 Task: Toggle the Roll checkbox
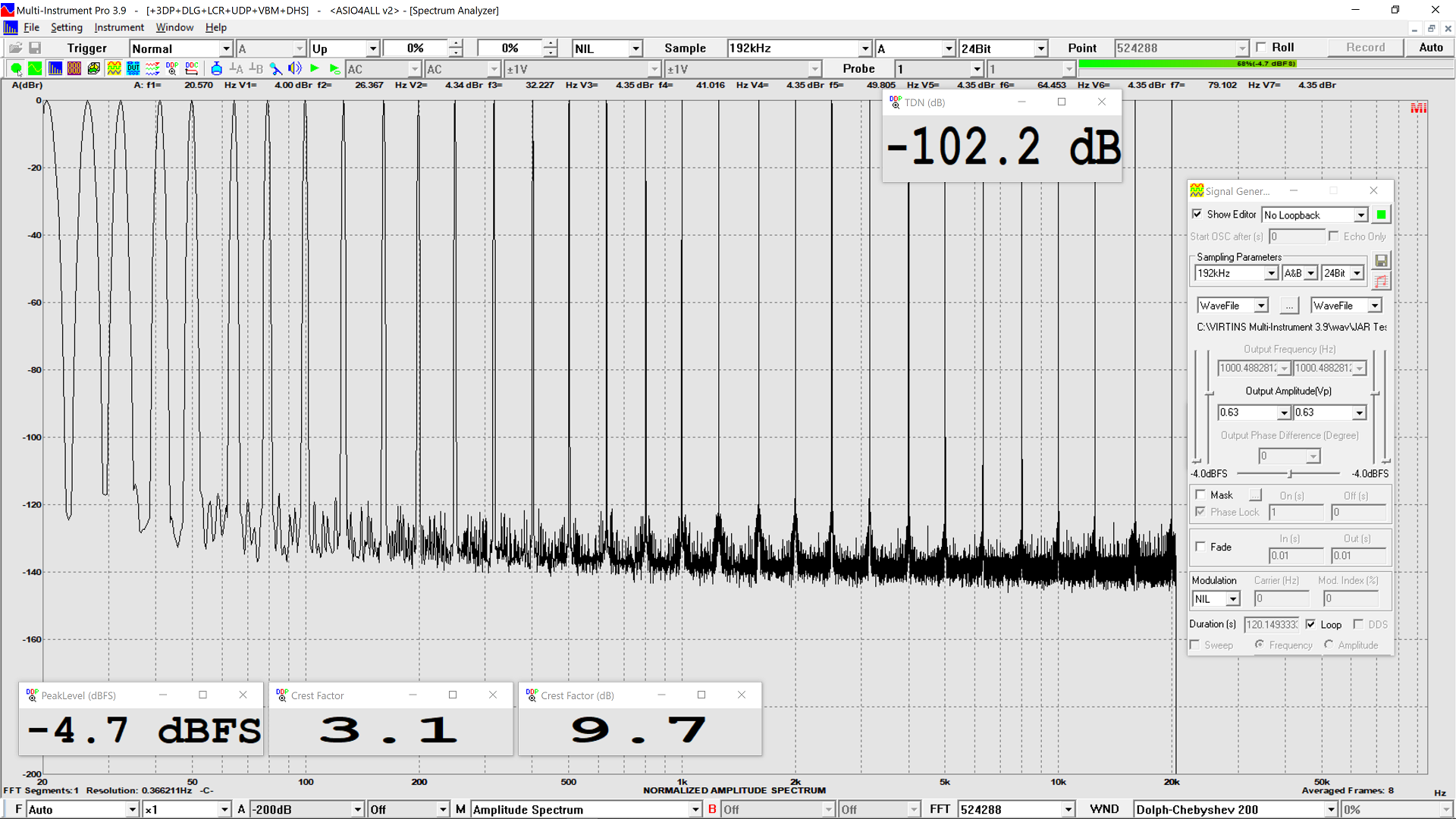tap(1261, 47)
